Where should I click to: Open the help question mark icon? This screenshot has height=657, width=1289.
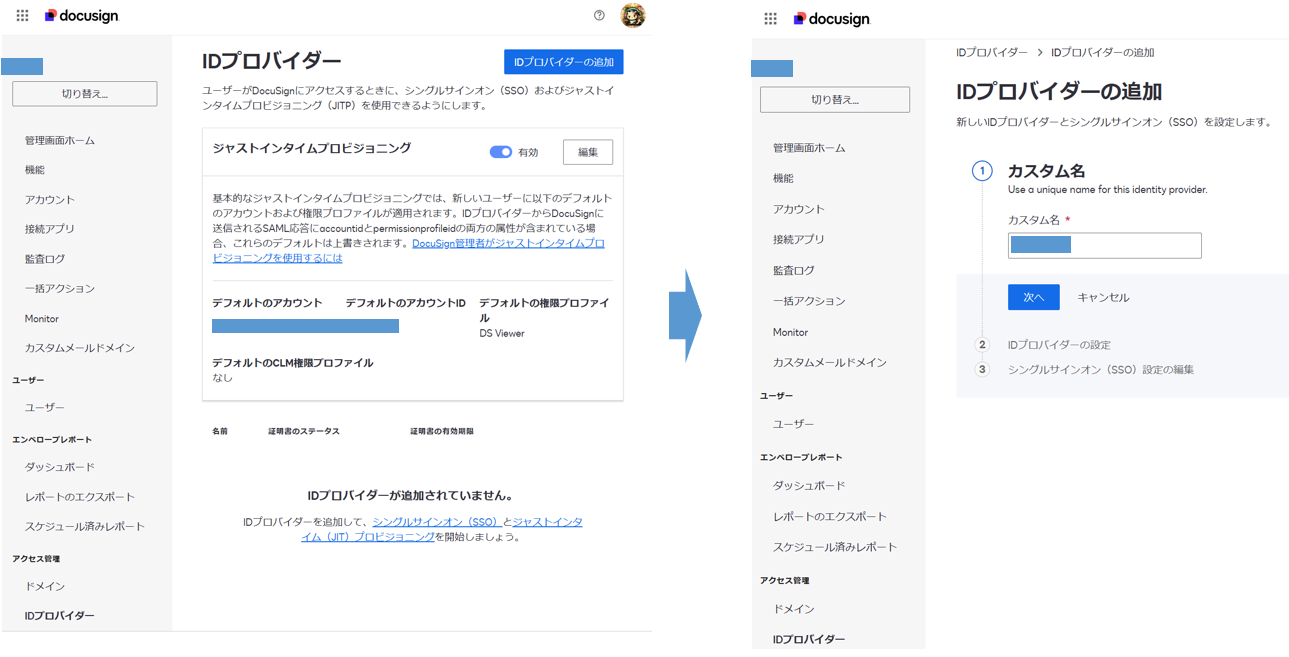coord(599,15)
